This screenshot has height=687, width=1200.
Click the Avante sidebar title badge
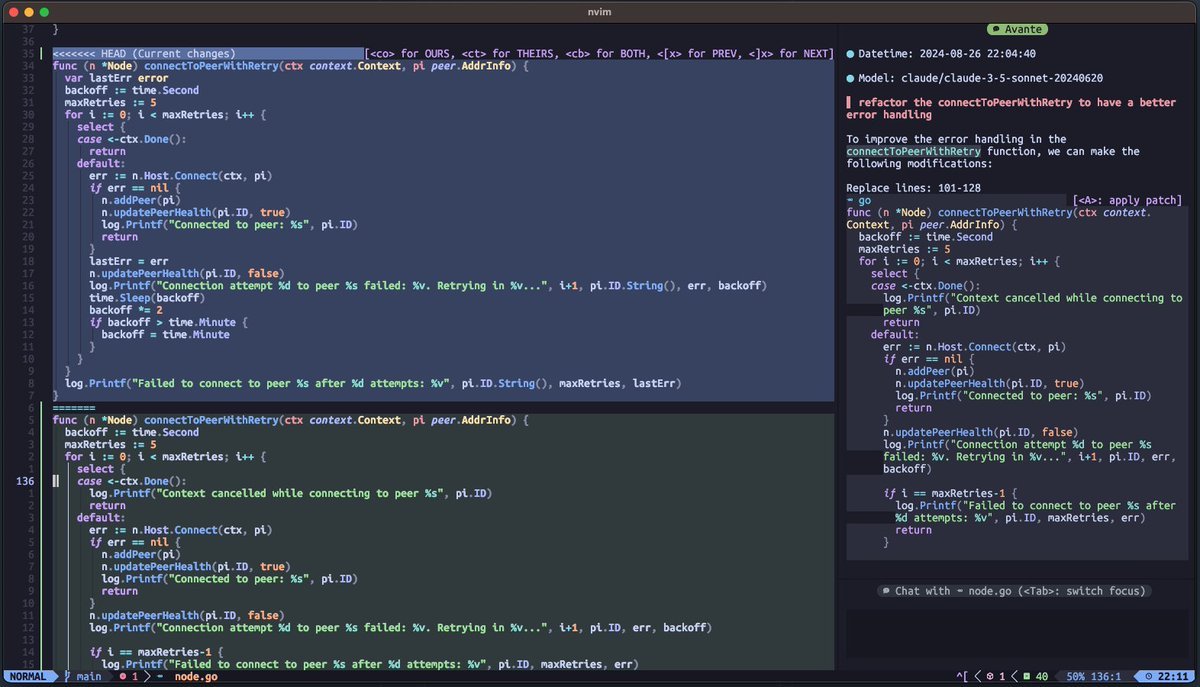pos(1019,30)
